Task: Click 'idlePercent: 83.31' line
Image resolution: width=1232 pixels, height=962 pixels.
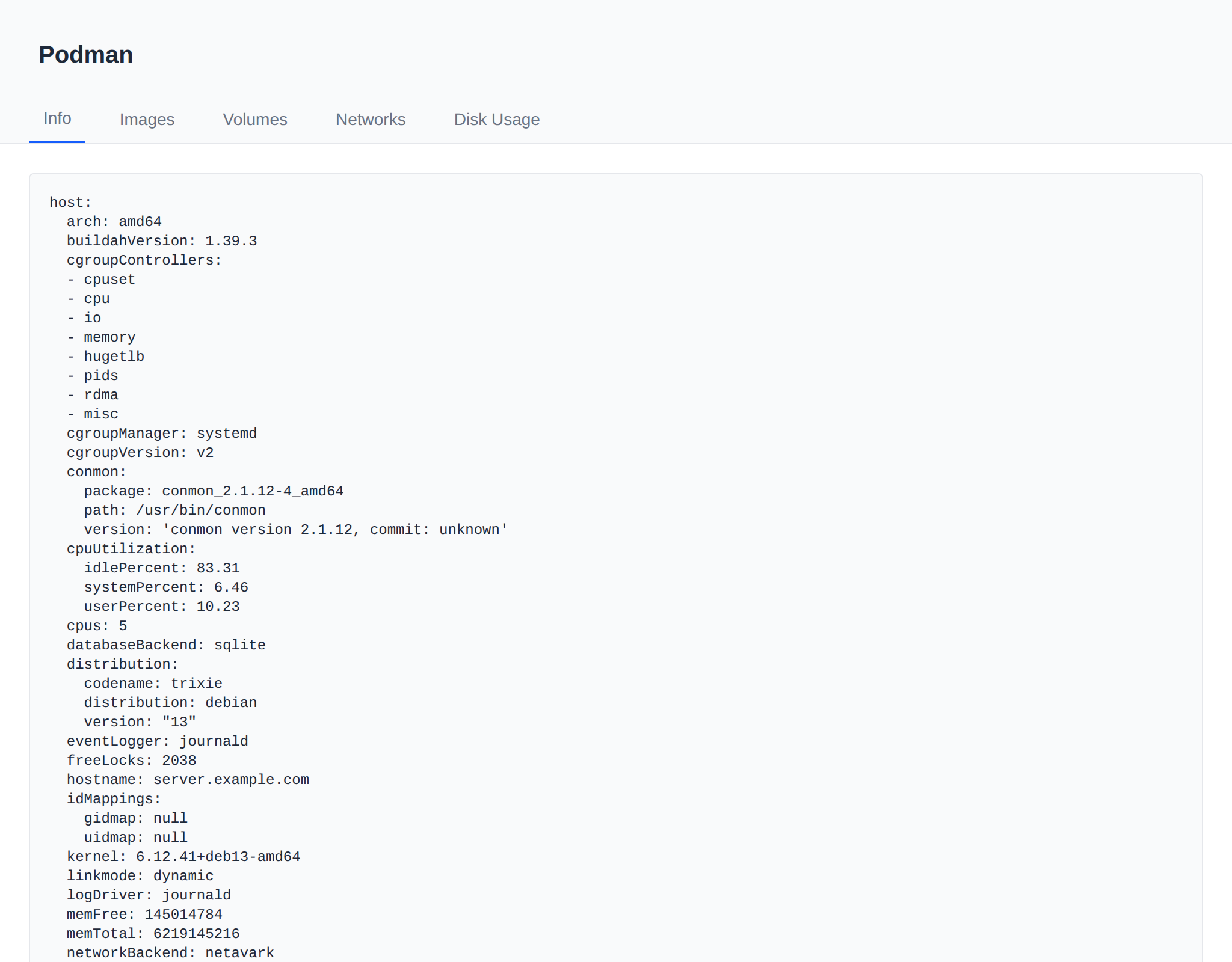Action: click(x=162, y=568)
